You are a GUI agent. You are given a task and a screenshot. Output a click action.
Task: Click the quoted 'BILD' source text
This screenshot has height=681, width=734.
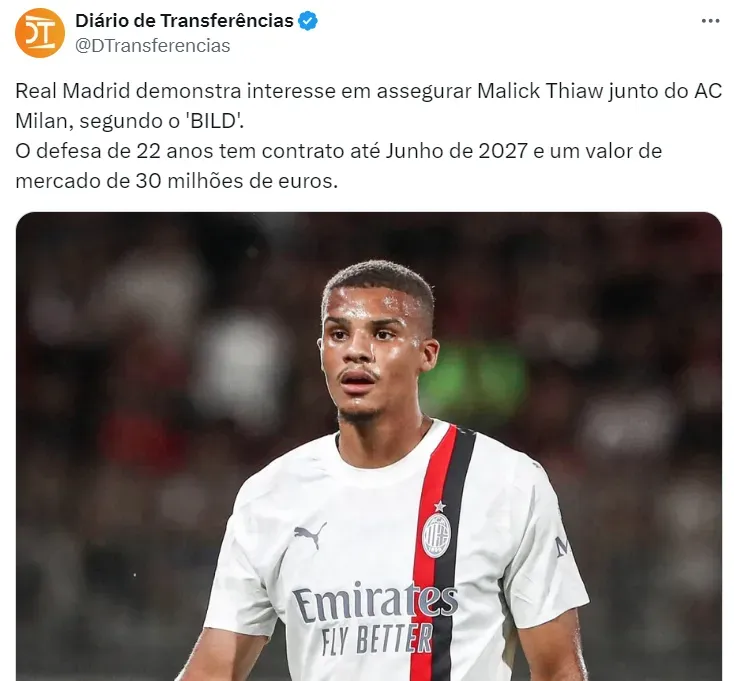215,121
